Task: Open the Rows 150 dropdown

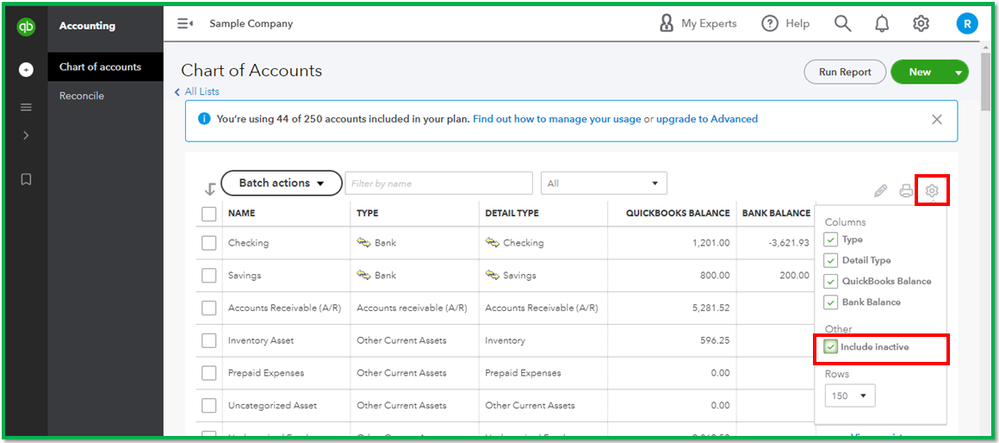Action: tap(850, 396)
